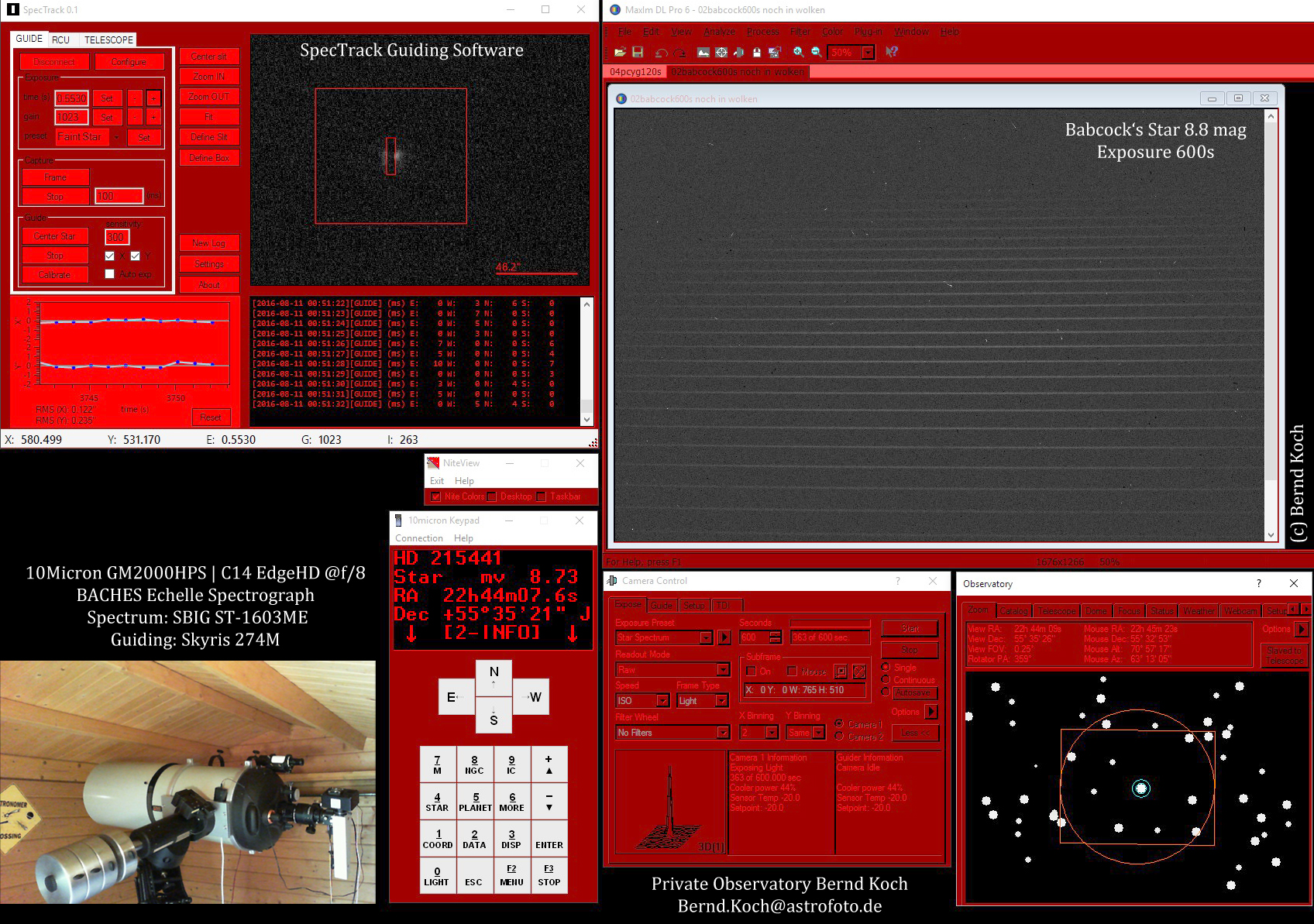This screenshot has width=1314, height=924.
Task: Open the Frame Type Light dropdown
Action: [x=721, y=701]
